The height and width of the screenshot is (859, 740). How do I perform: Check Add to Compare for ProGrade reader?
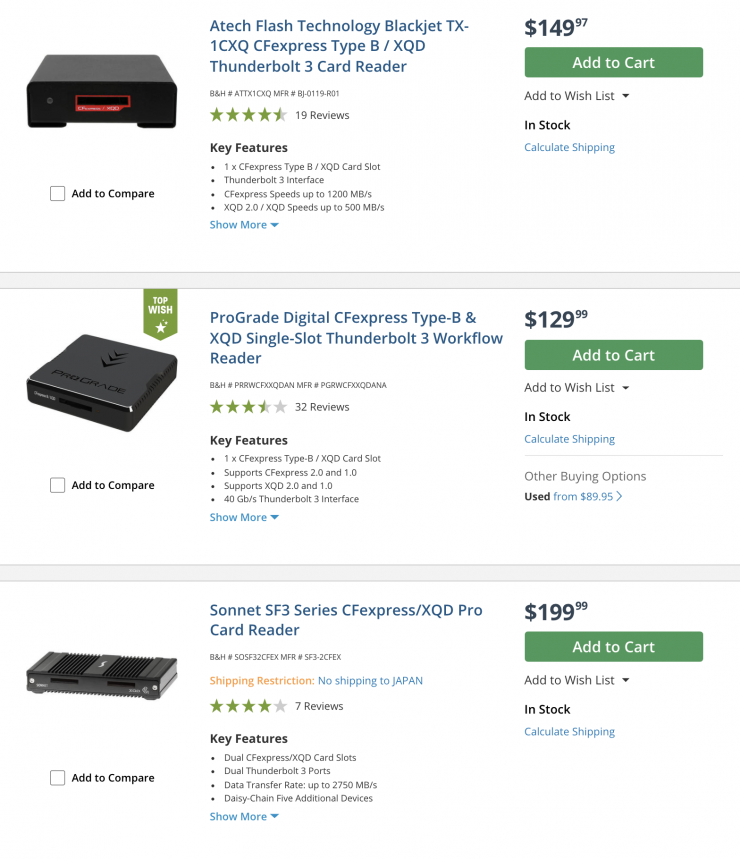58,486
